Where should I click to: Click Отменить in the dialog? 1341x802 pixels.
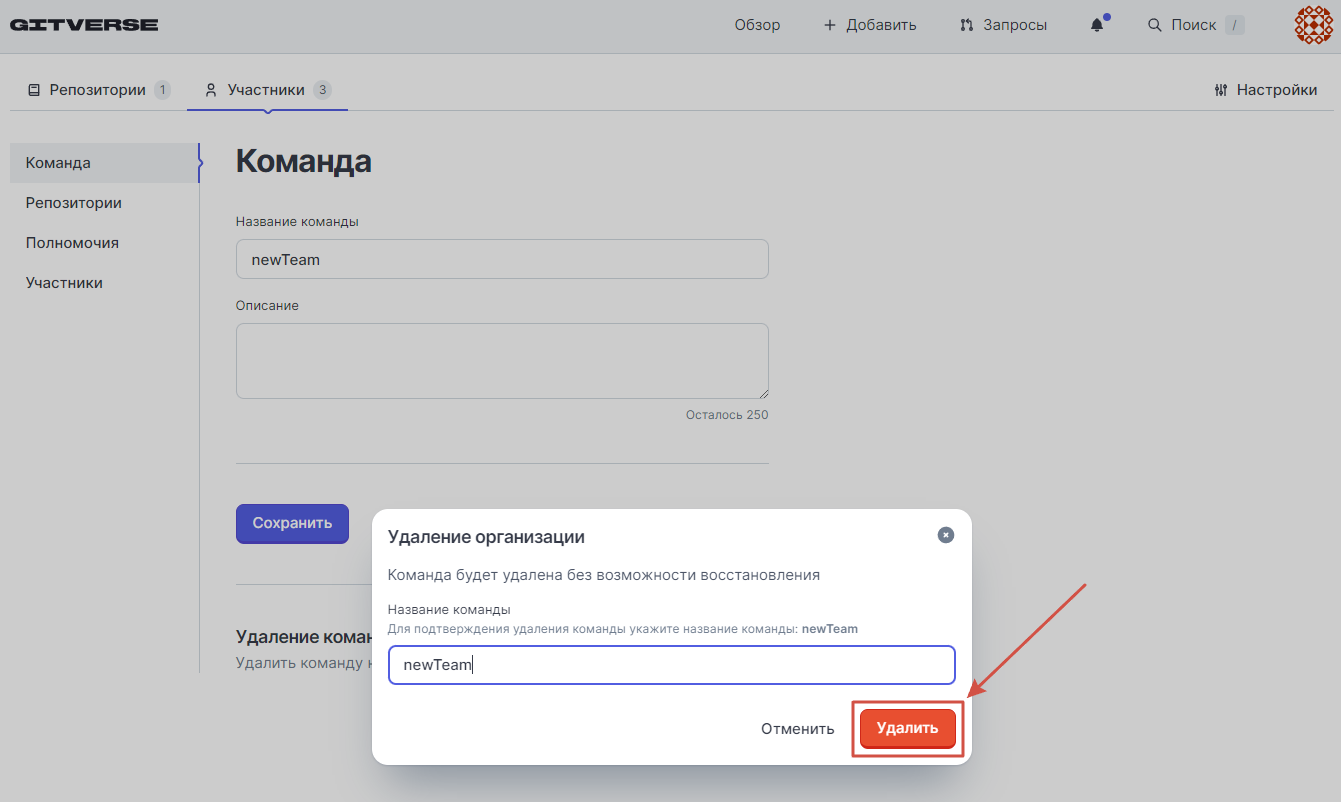(797, 729)
